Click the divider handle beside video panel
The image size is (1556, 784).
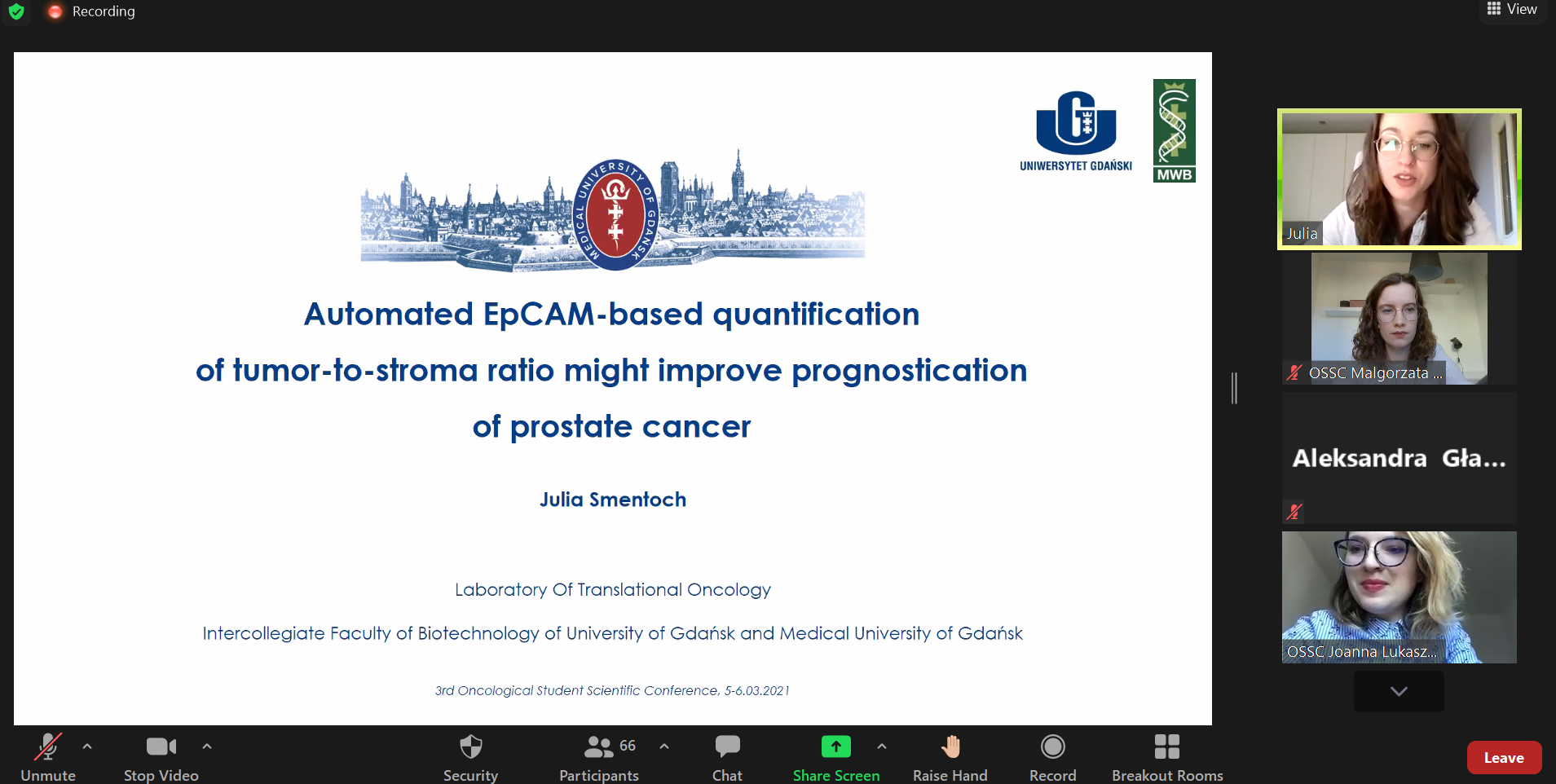1234,388
